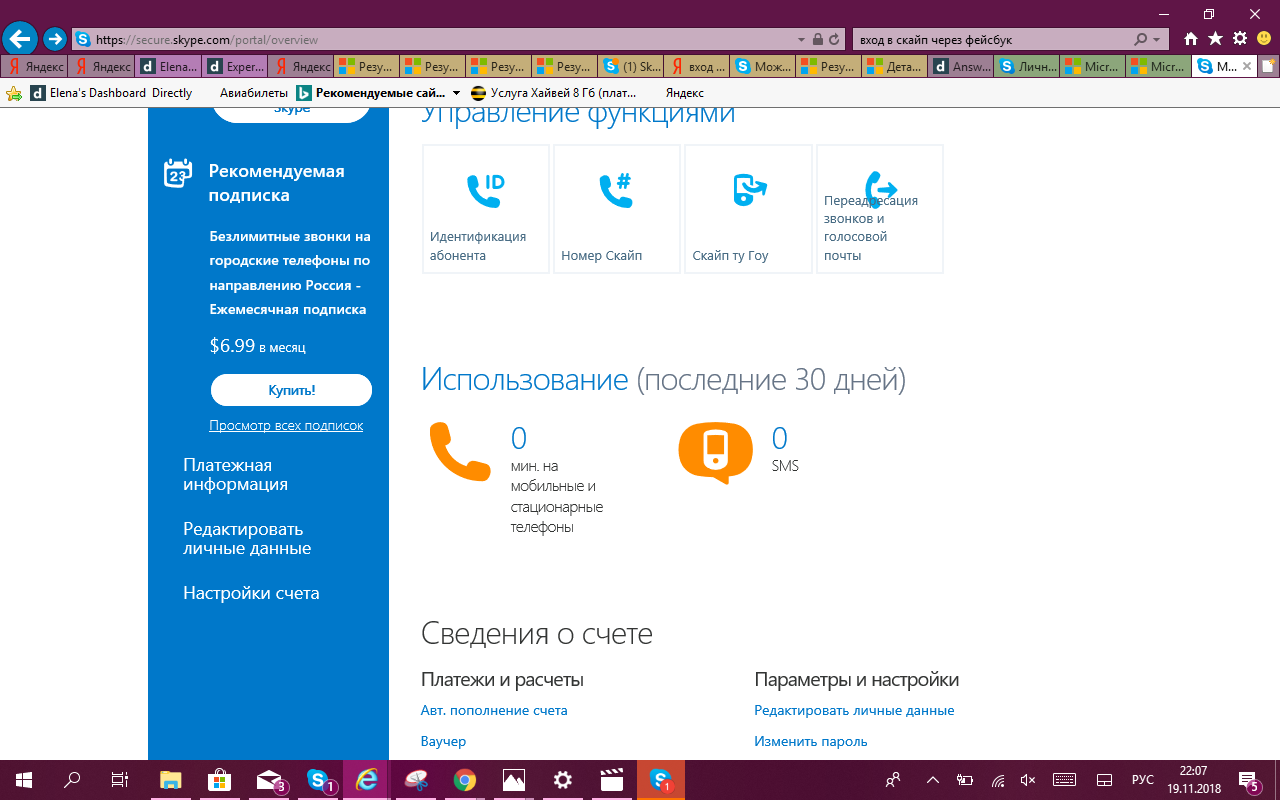This screenshot has height=800, width=1280.
Task: Open the Movies clapperboard app on taskbar
Action: [x=611, y=780]
